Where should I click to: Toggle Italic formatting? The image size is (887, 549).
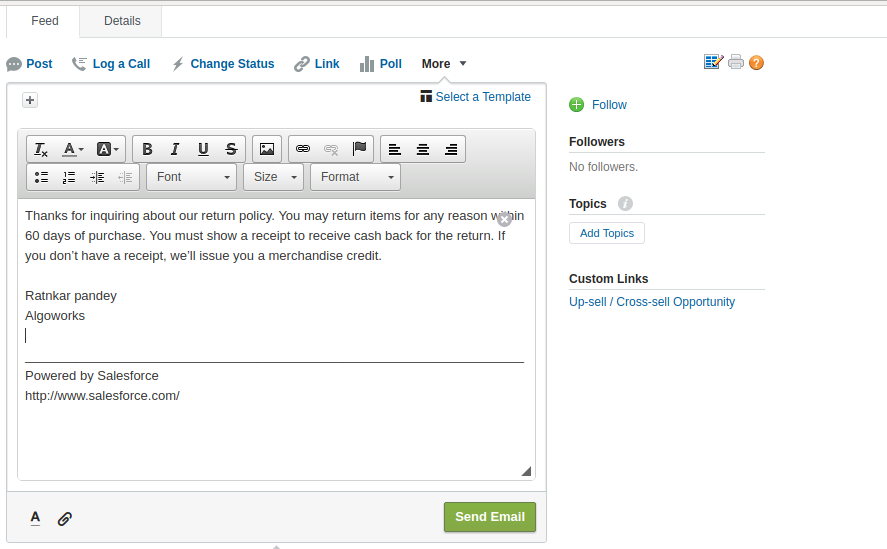175,149
